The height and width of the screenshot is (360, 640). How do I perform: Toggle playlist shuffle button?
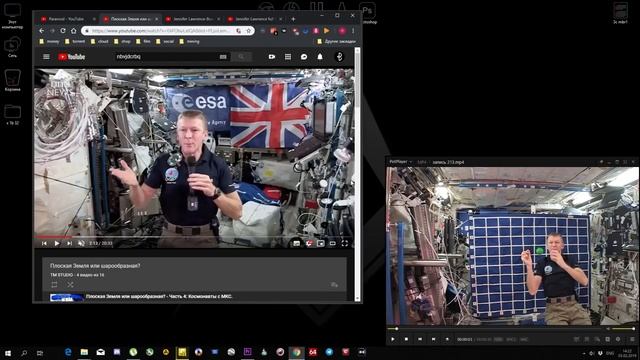[x=70, y=284]
